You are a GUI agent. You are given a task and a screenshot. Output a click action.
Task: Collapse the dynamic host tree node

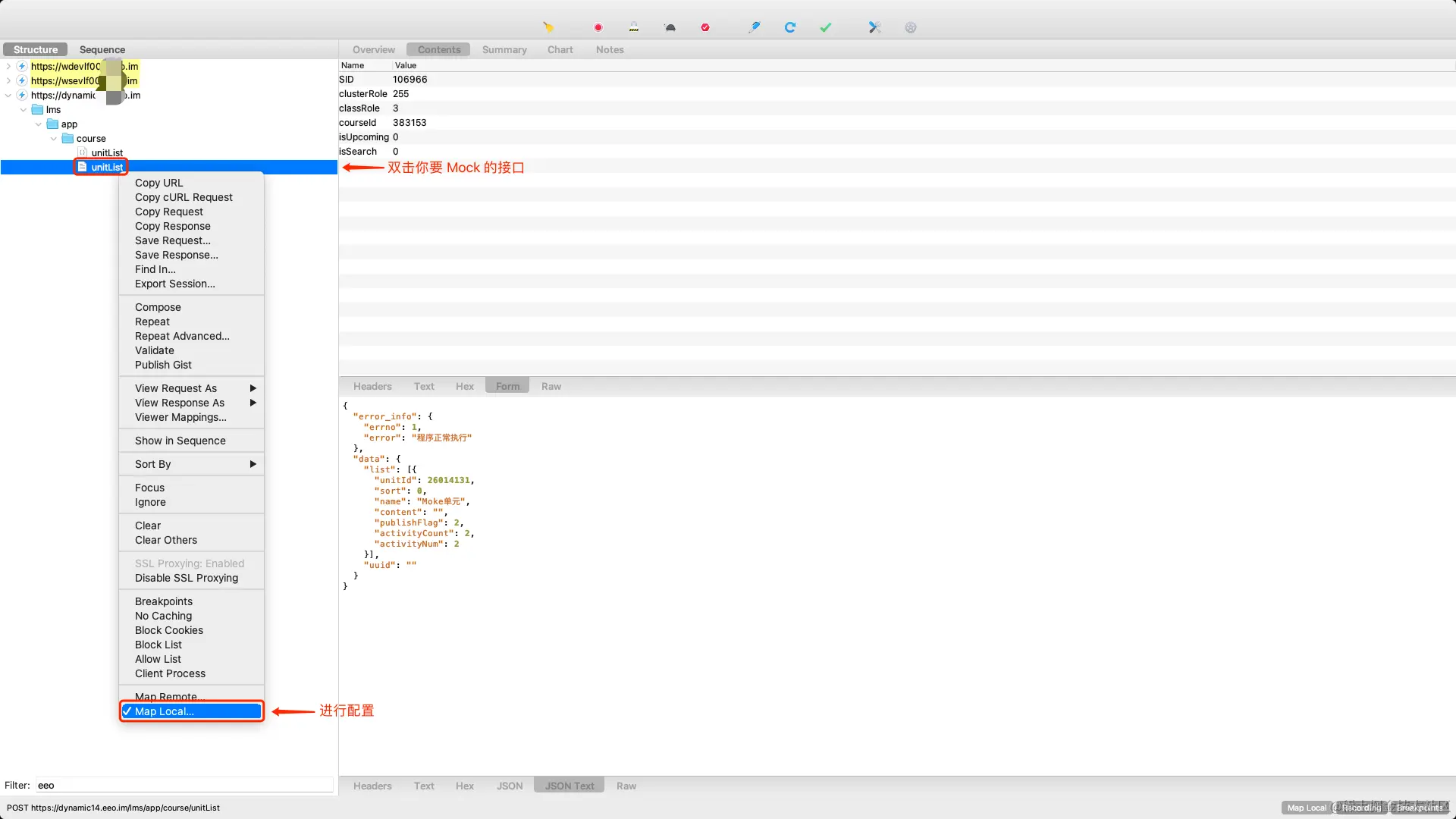[8, 96]
